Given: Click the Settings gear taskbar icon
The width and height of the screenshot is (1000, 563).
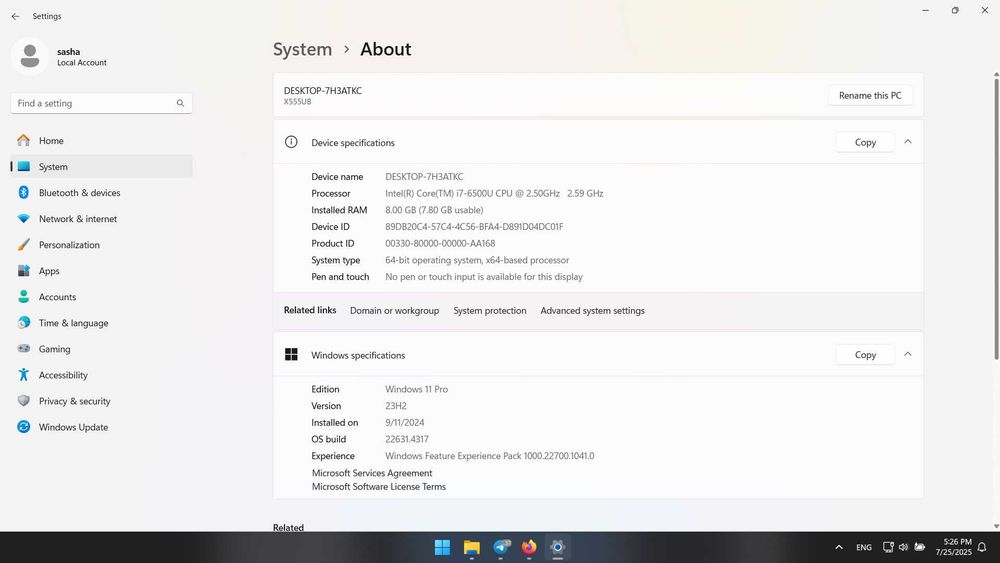Looking at the screenshot, I should click(558, 547).
